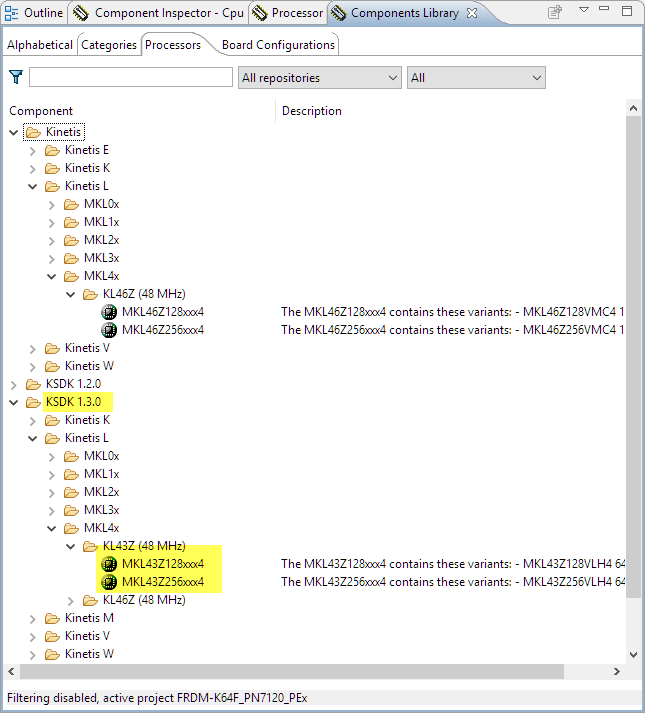
Task: Click the vertical scrollbar down arrow
Action: [633, 655]
